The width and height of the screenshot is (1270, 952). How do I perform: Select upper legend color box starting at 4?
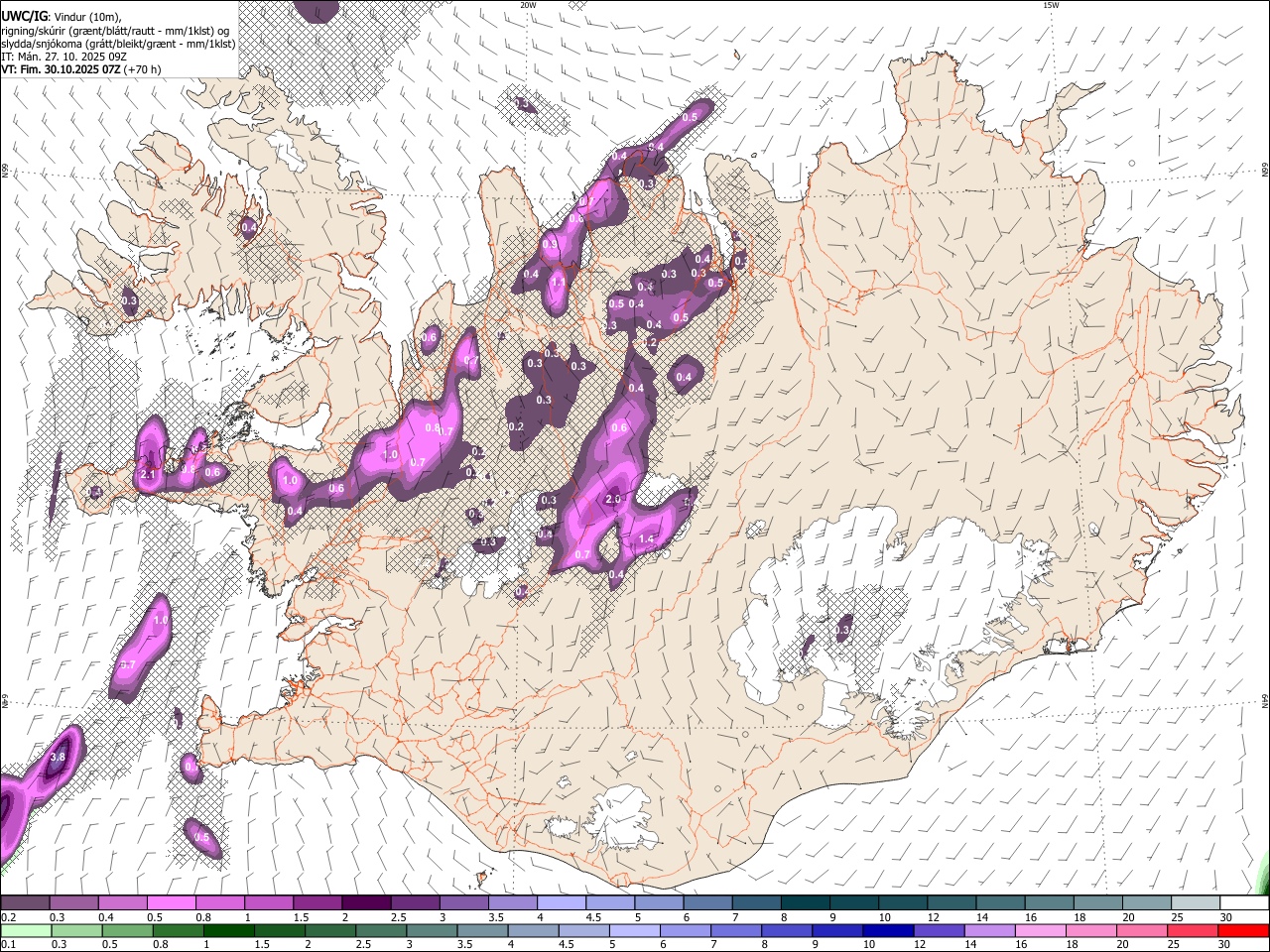(560, 902)
